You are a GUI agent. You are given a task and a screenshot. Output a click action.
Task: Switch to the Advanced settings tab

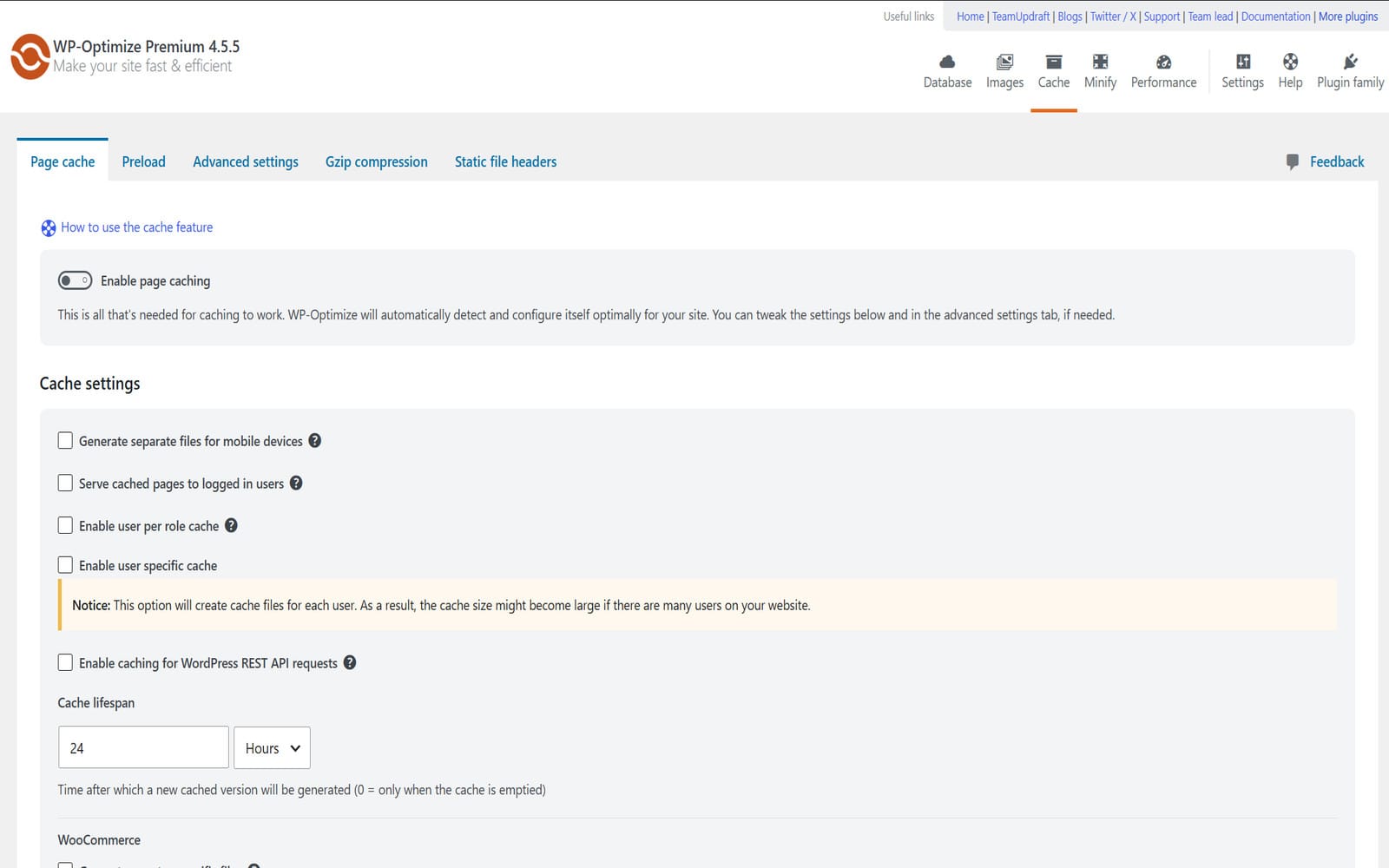click(246, 161)
